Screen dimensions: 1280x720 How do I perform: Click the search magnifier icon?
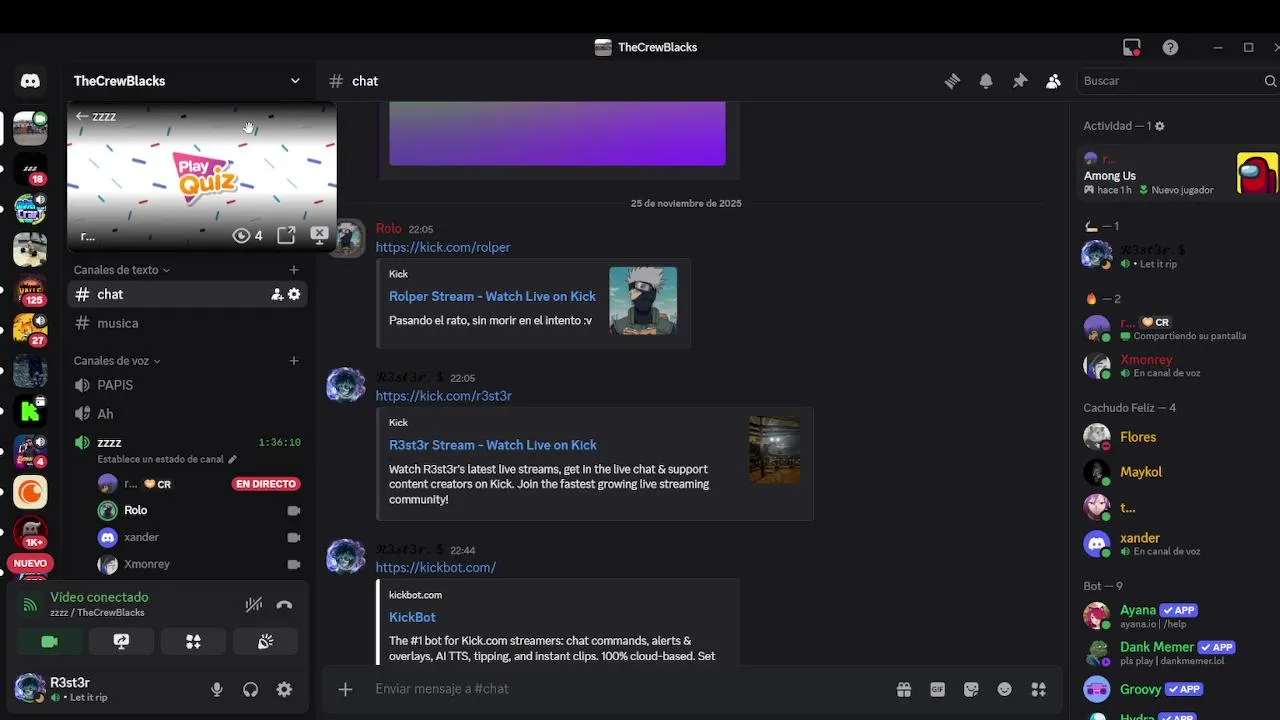point(1270,81)
